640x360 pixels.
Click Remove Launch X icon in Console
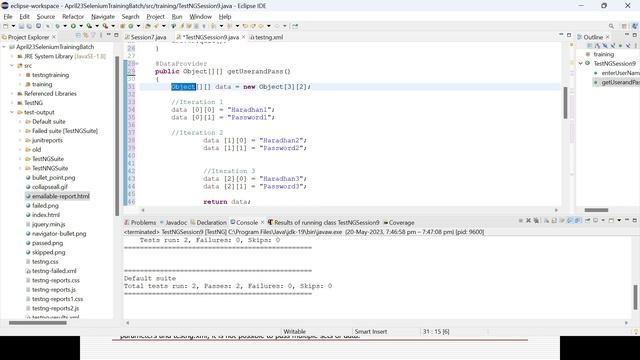click(528, 220)
